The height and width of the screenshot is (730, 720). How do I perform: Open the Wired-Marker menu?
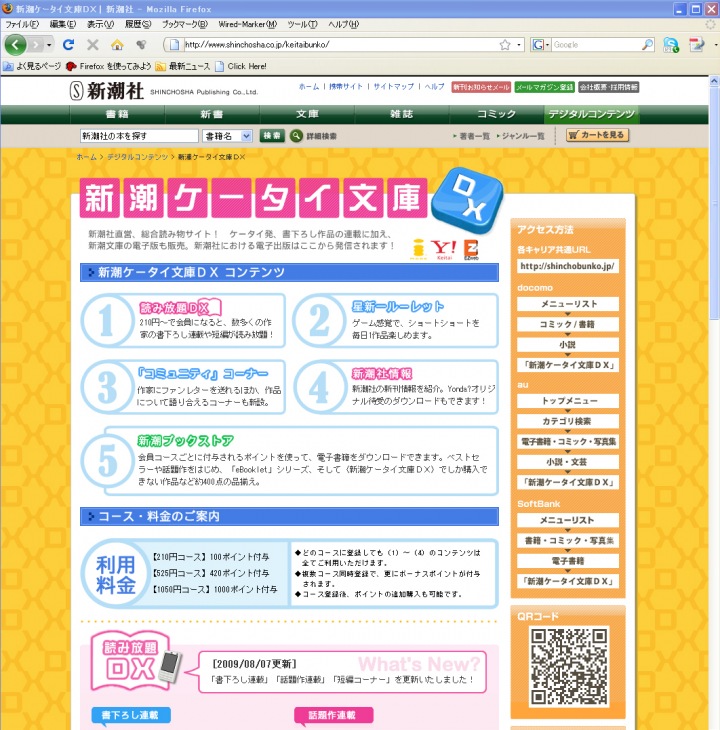coord(248,24)
